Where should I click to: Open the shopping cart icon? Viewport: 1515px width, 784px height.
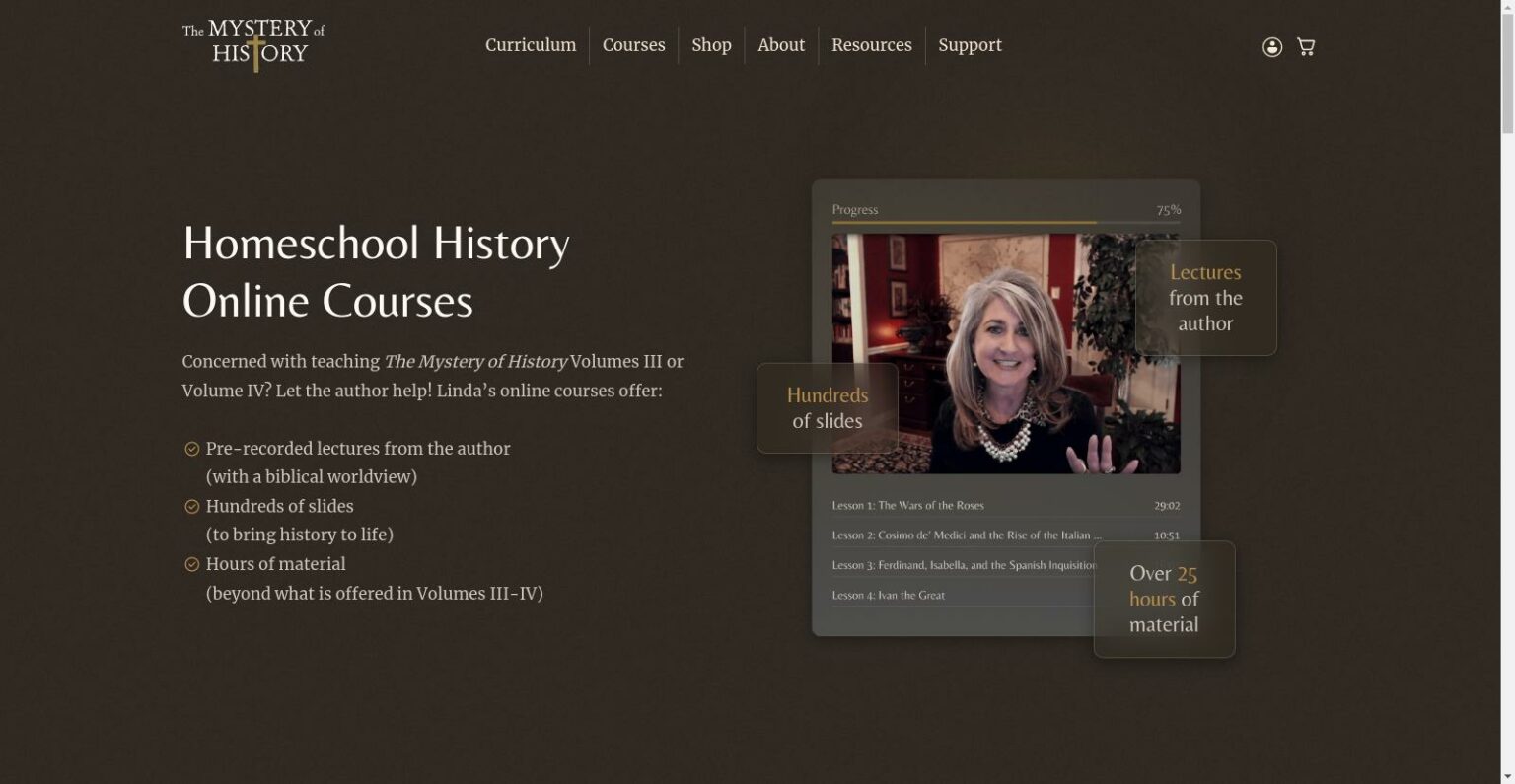[1305, 45]
